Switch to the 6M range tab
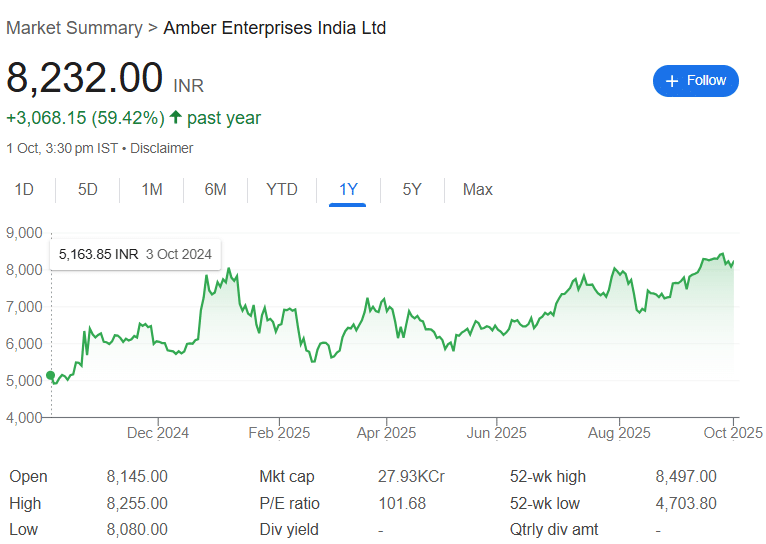This screenshot has width=766, height=544. pos(215,189)
